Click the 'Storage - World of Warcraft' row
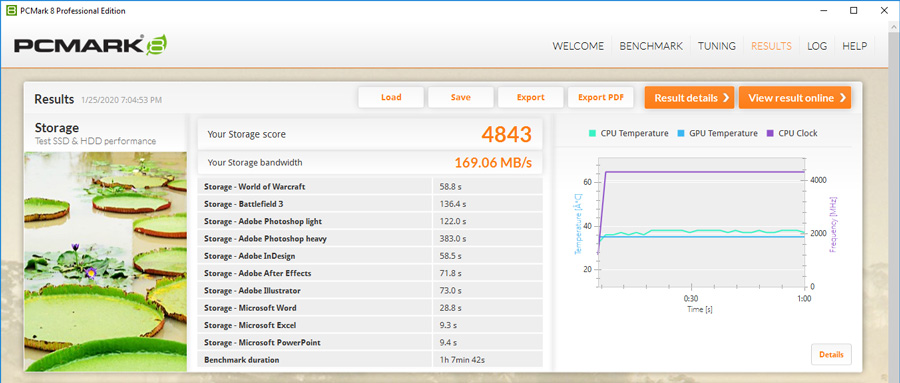 pyautogui.click(x=370, y=187)
